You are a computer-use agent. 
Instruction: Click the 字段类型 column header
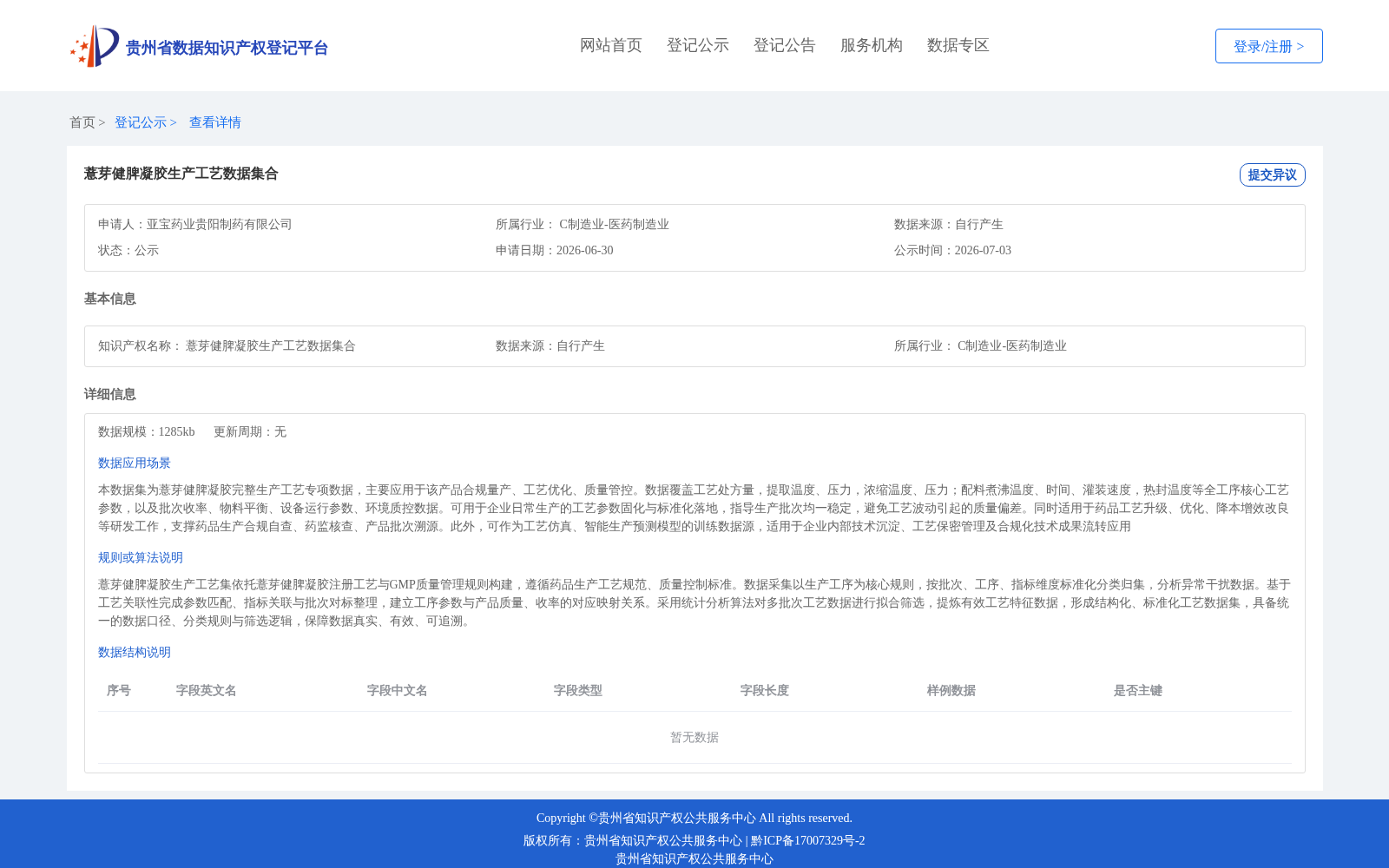coord(578,690)
